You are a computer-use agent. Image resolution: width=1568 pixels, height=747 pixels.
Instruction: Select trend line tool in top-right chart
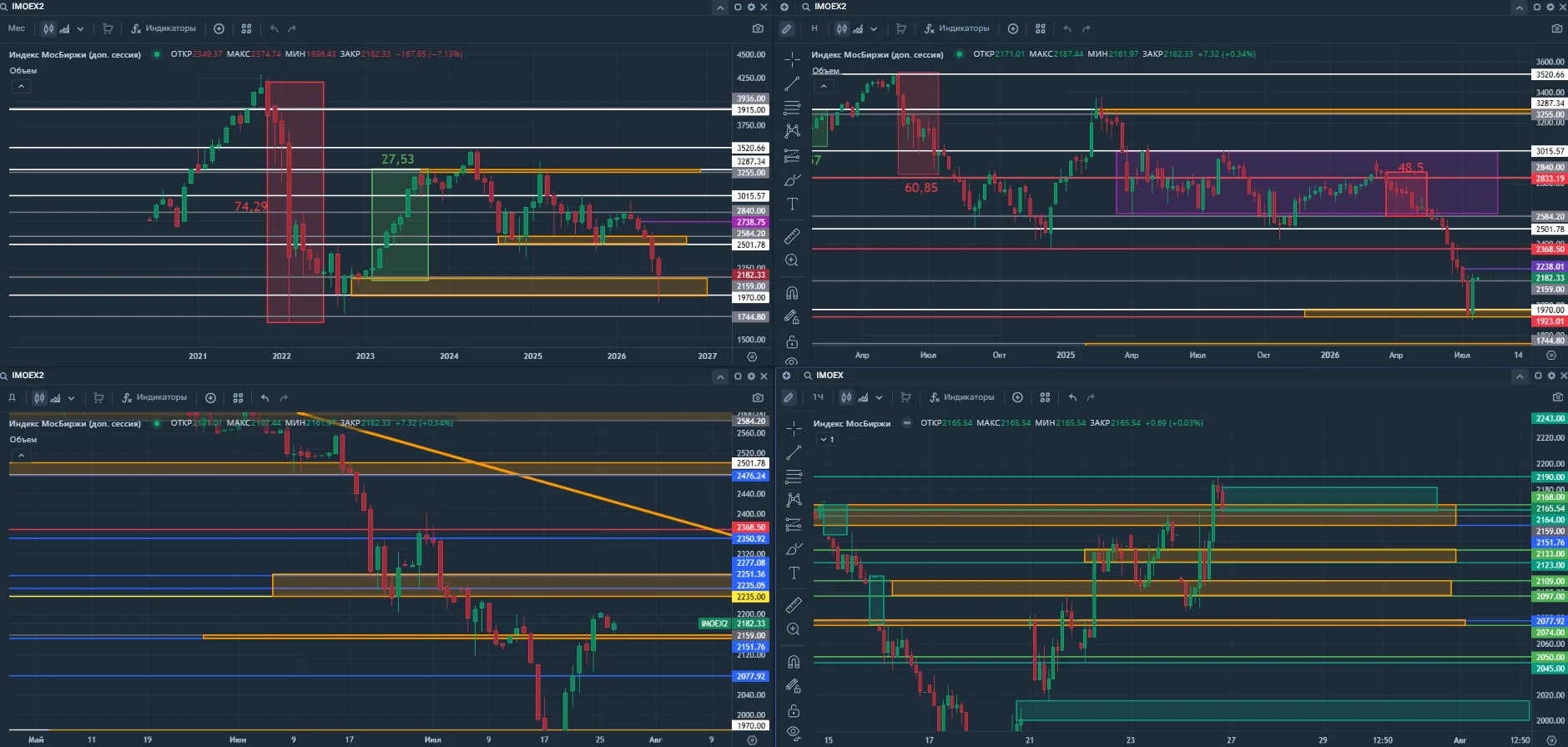[x=793, y=83]
